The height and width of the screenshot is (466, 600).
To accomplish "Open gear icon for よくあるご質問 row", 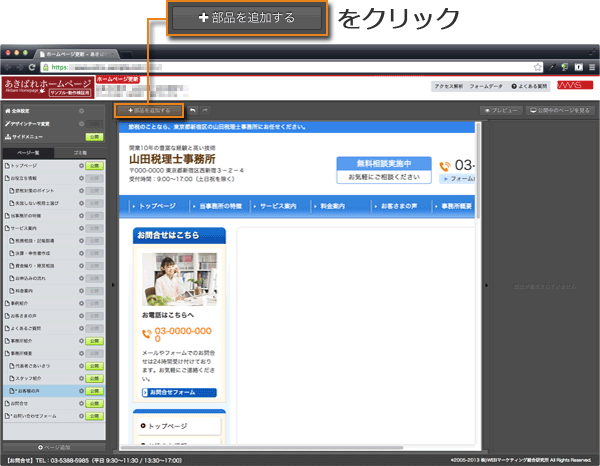I will 81,329.
